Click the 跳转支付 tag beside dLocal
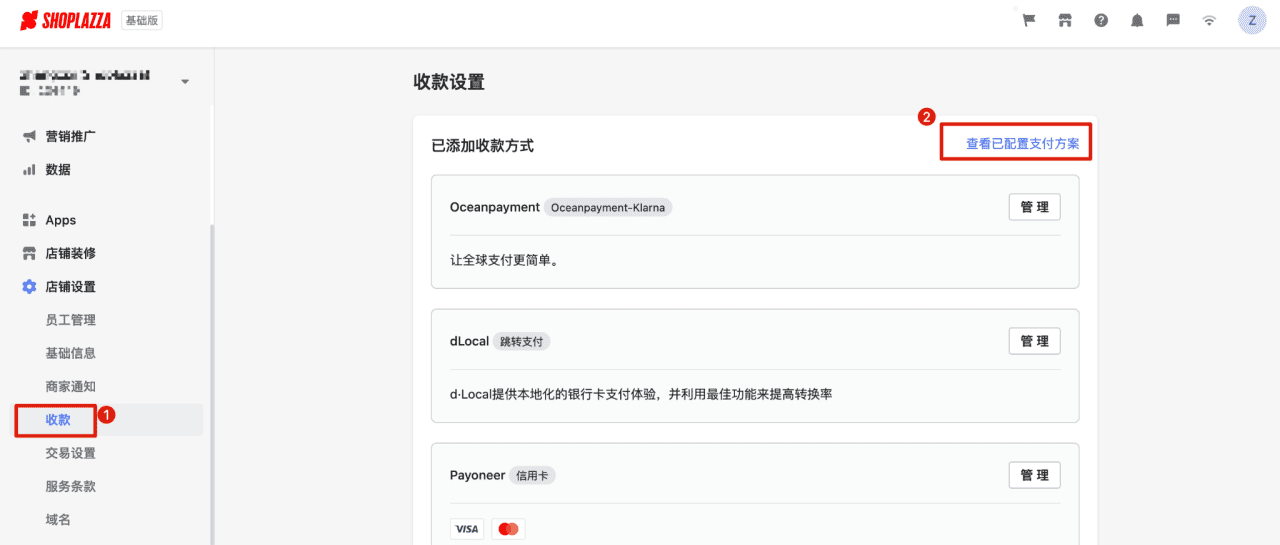 click(521, 342)
